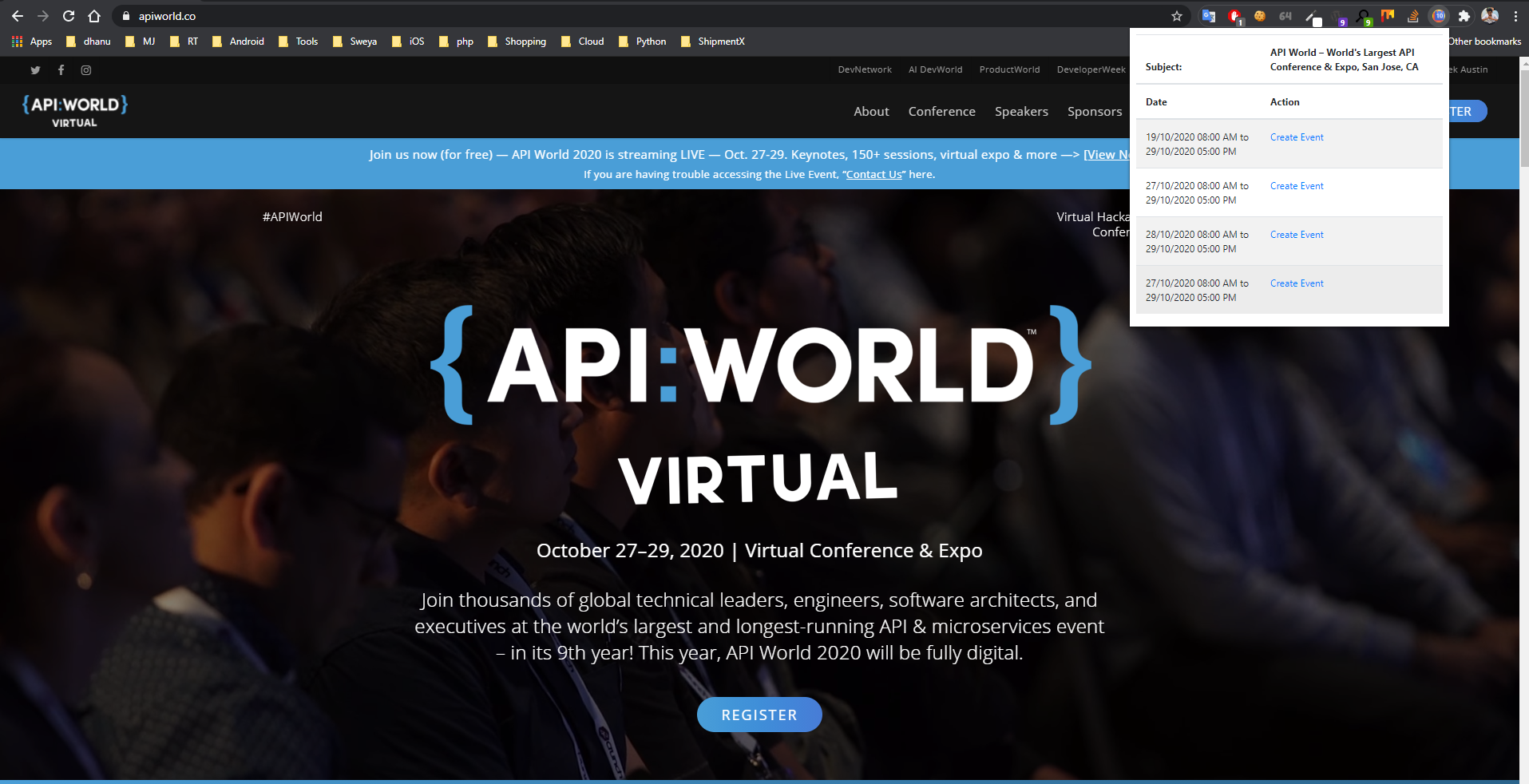
Task: Bookmark this page with the star icon
Action: coord(1177,16)
